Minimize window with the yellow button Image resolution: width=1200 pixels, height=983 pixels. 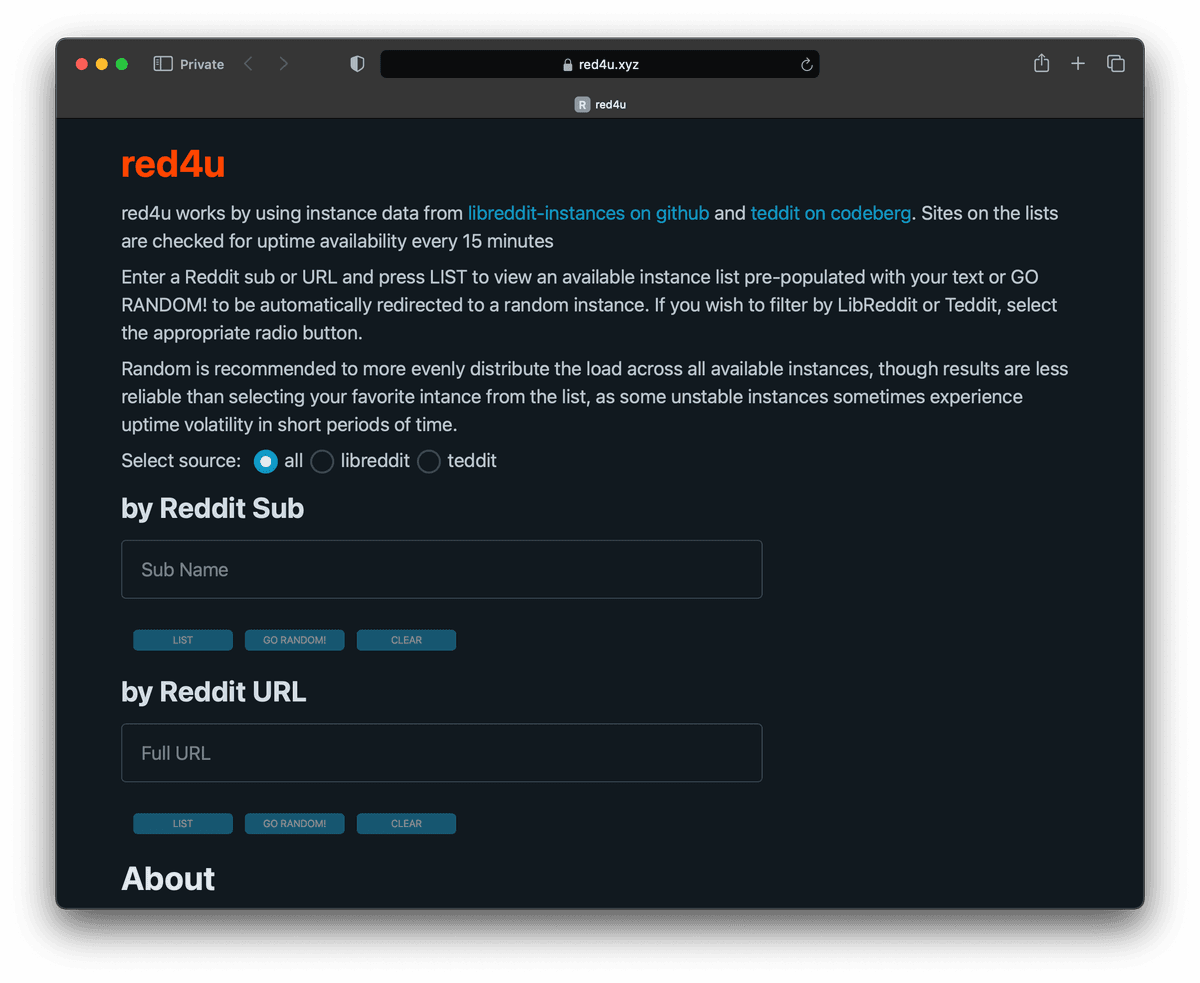coord(102,64)
